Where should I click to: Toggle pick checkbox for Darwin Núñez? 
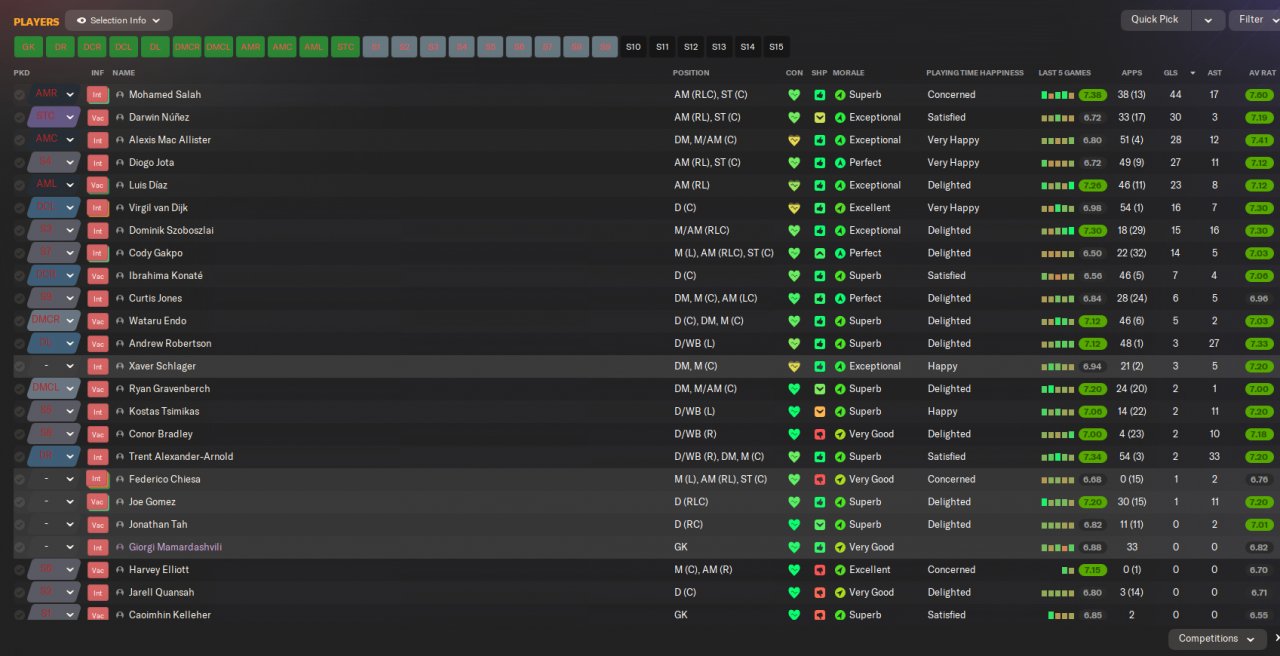pyautogui.click(x=19, y=117)
